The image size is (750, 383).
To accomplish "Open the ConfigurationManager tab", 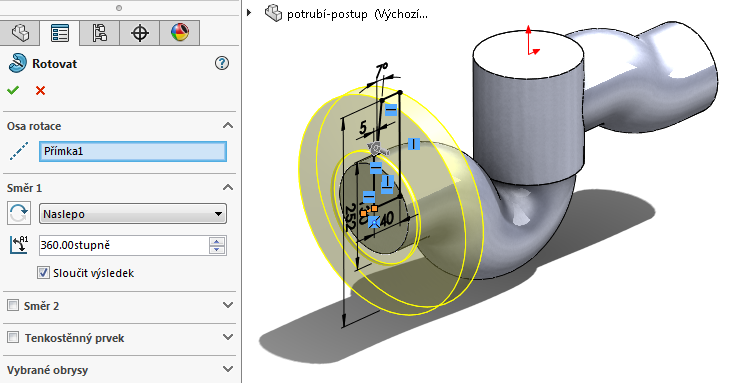I will [99, 33].
